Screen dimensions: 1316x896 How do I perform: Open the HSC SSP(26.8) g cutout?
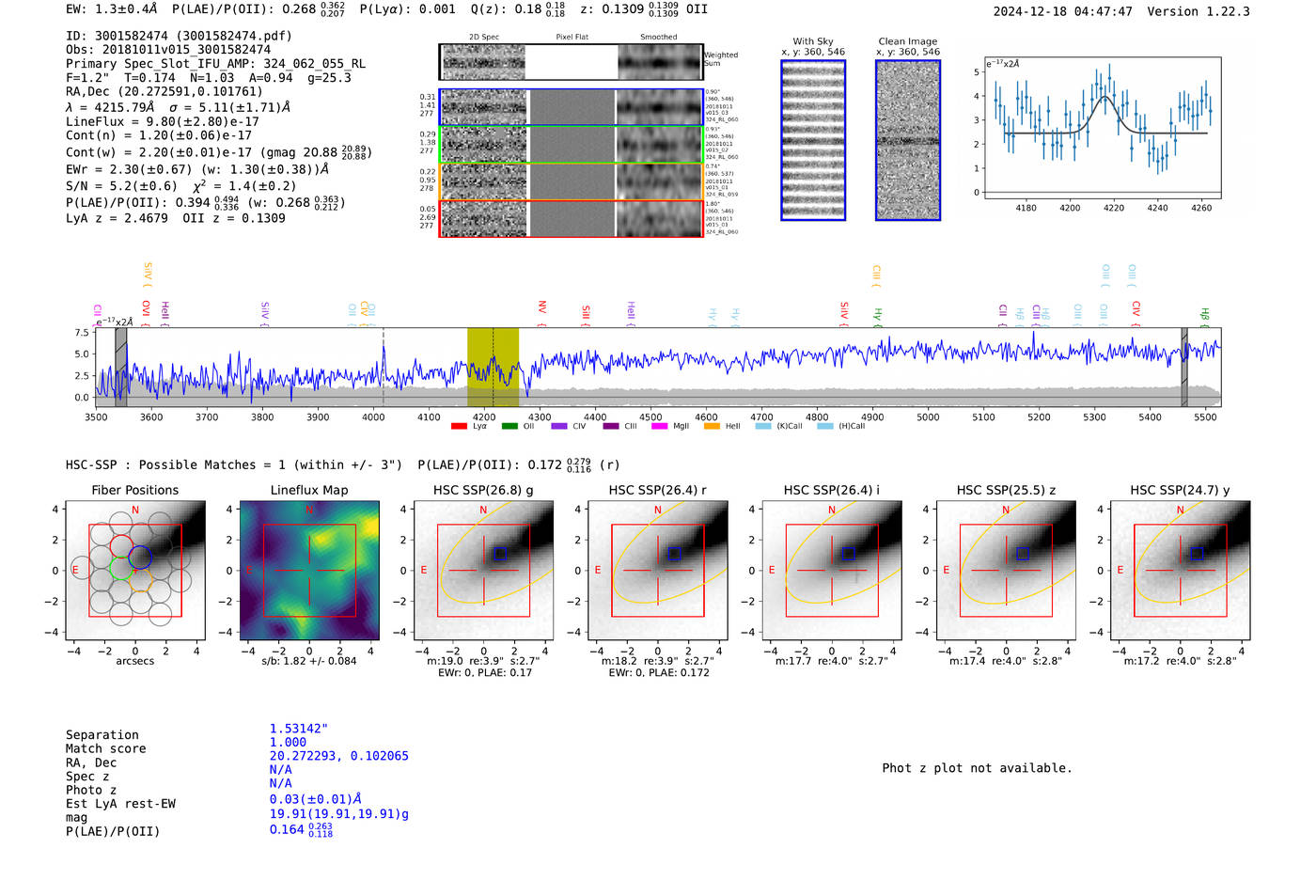point(483,571)
